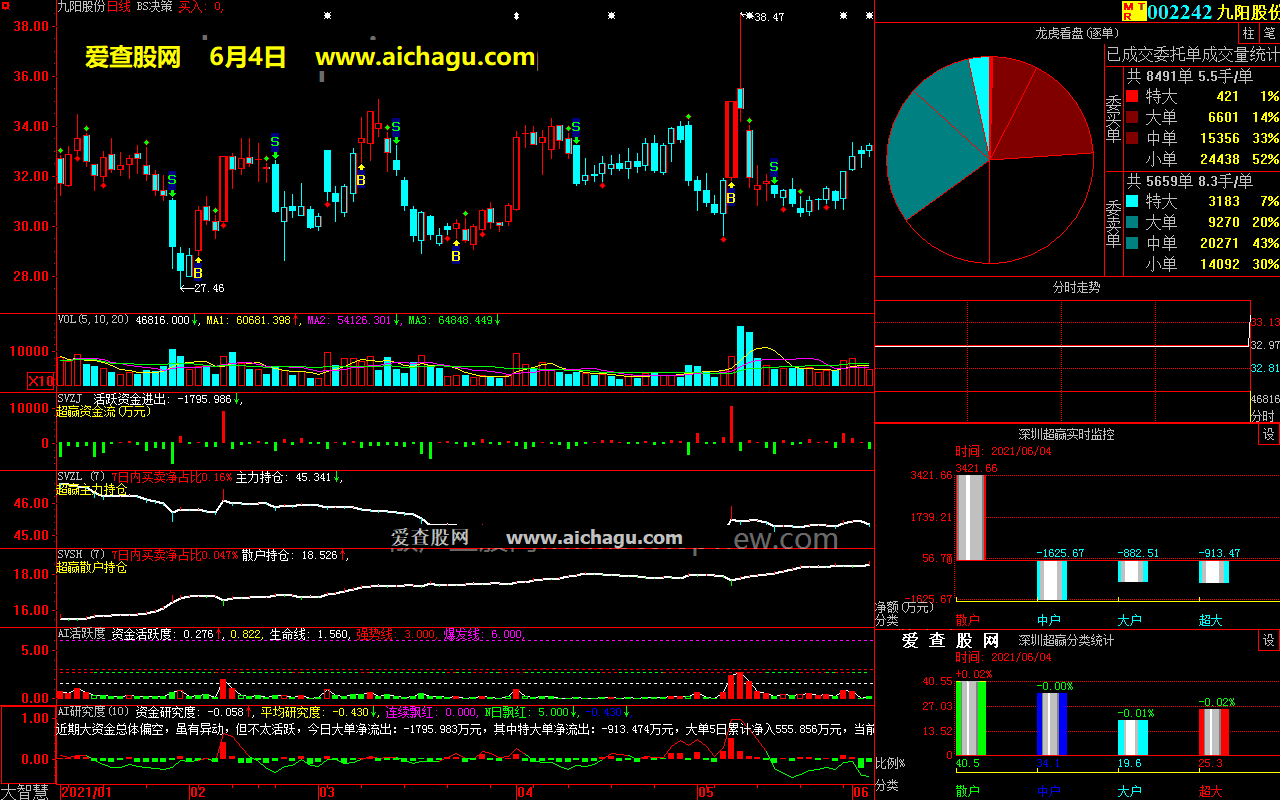Viewport: 1280px width, 800px height.
Task: Select the AI活跃度 indicator label
Action: click(81, 633)
